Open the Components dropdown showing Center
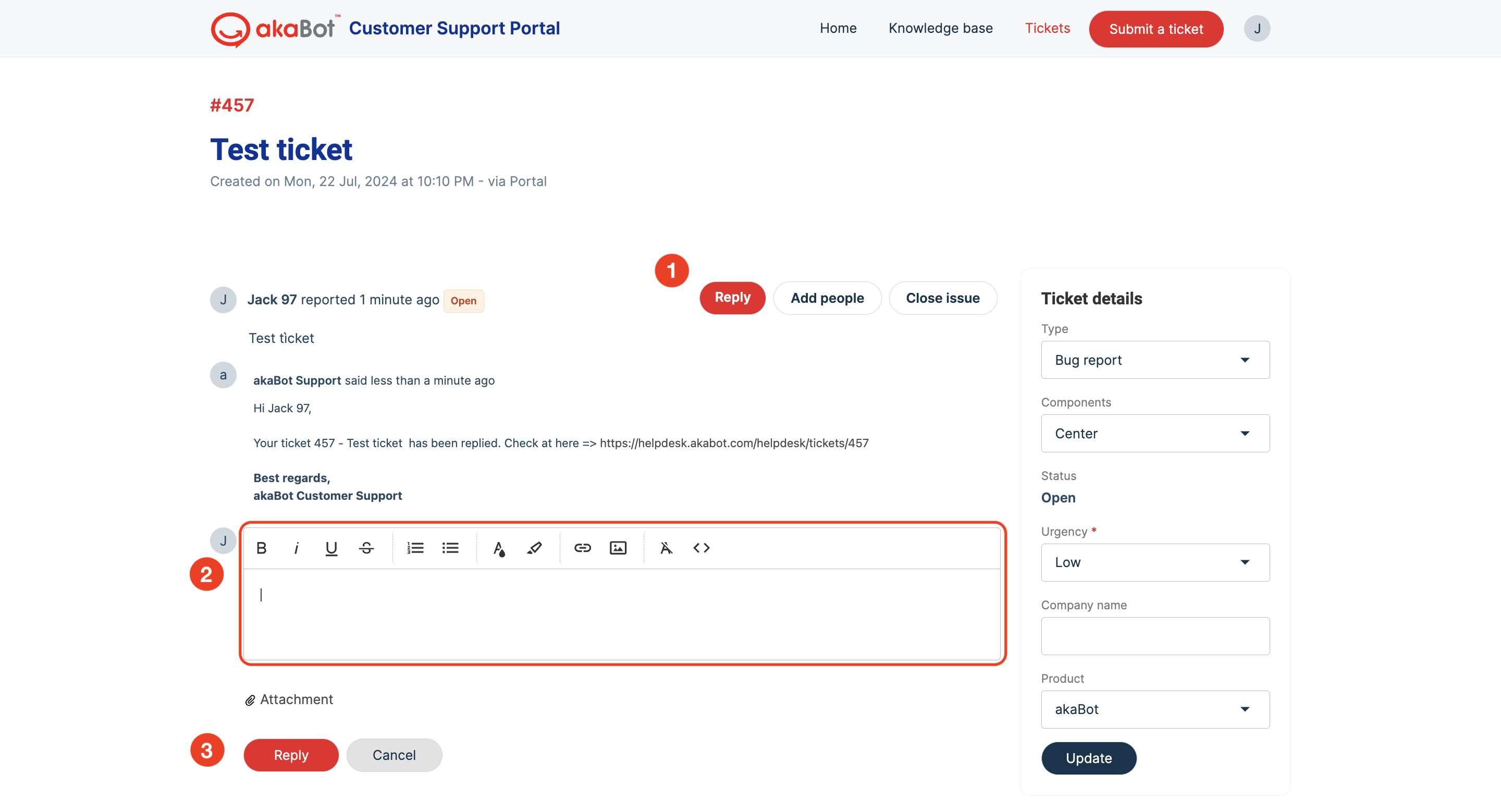 pyautogui.click(x=1155, y=434)
